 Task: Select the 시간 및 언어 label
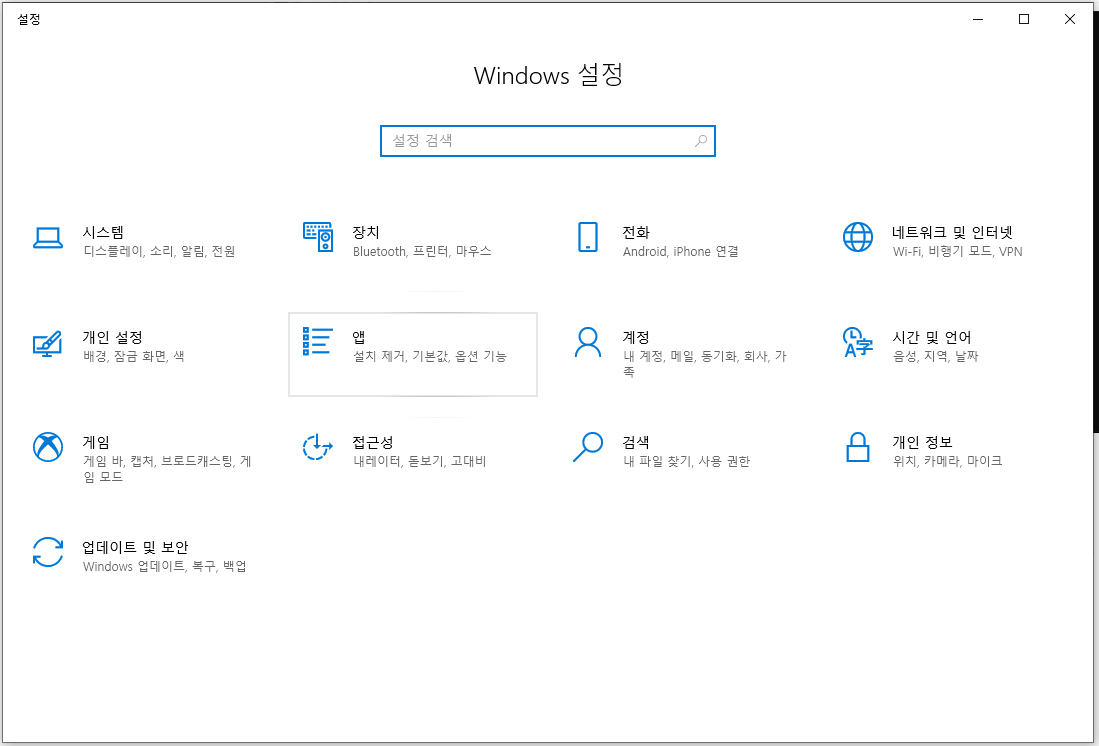(931, 337)
